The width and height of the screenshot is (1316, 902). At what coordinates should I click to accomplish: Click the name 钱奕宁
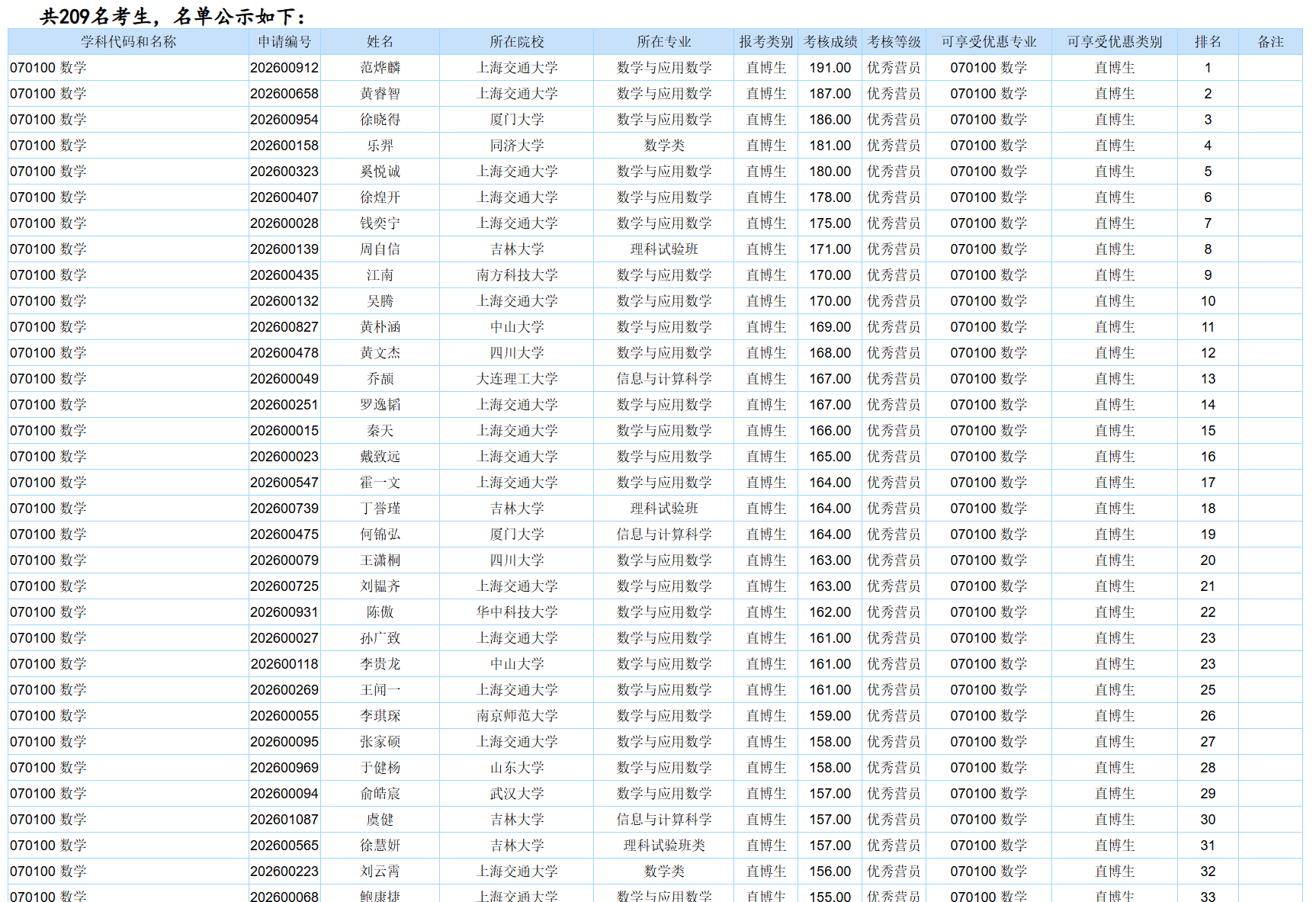380,223
